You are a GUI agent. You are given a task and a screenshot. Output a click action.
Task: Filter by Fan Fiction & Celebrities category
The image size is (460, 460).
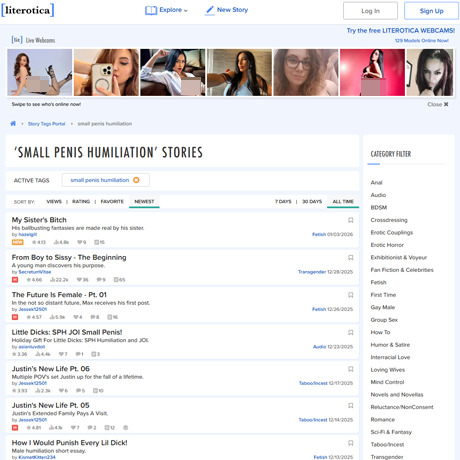(x=402, y=270)
